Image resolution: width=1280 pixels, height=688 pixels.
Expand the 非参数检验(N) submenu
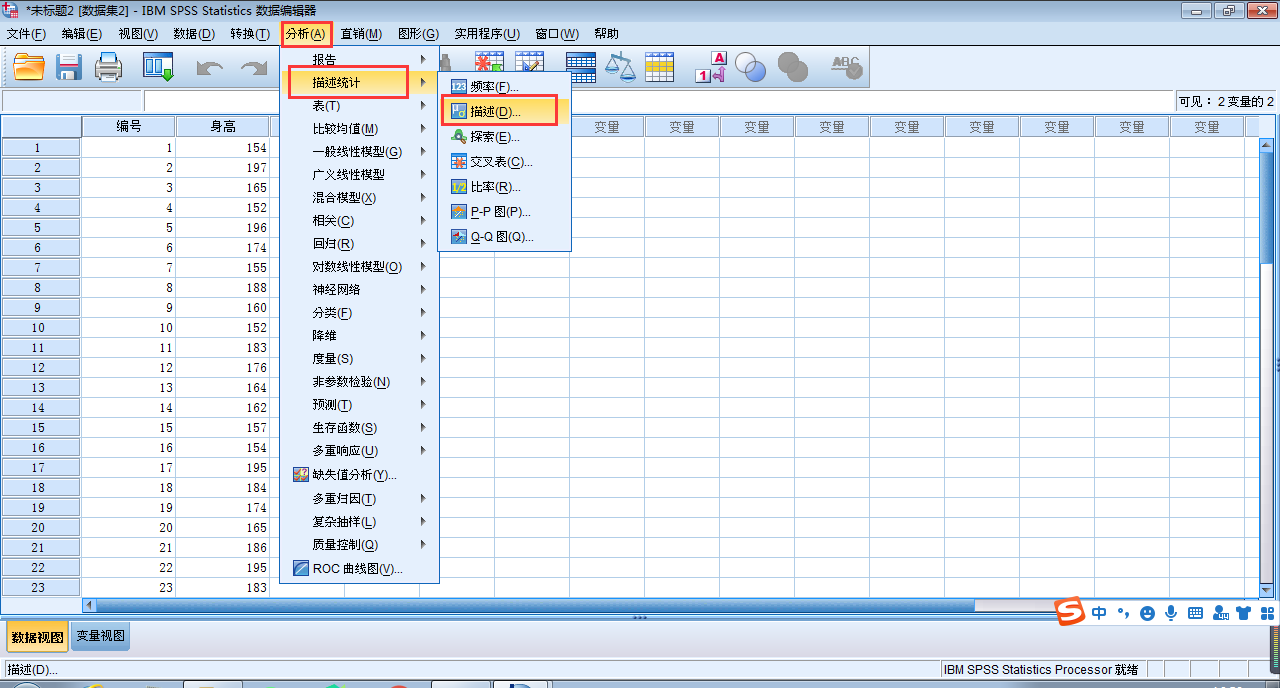pyautogui.click(x=359, y=382)
